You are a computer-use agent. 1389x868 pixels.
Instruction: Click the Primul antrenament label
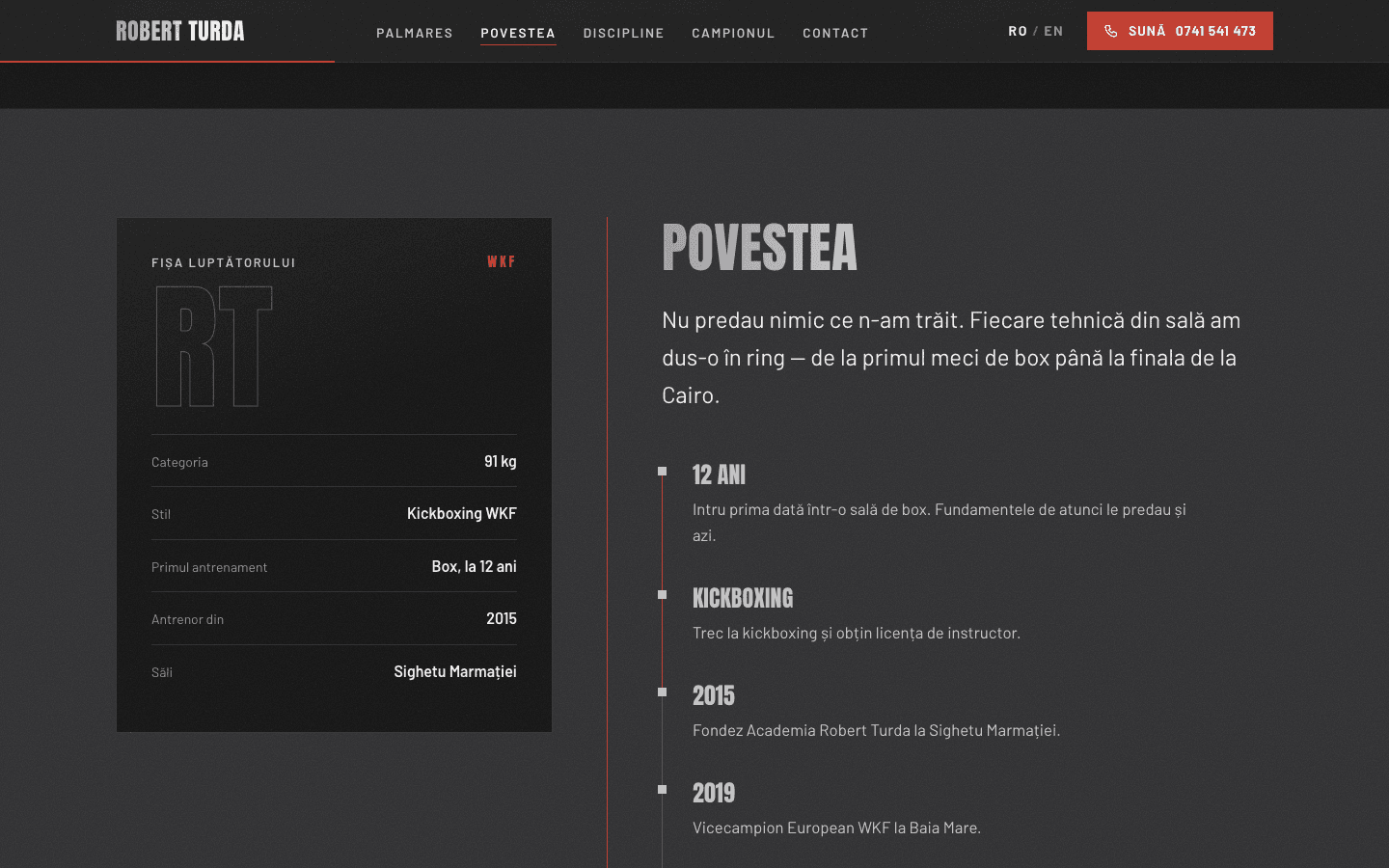209,567
